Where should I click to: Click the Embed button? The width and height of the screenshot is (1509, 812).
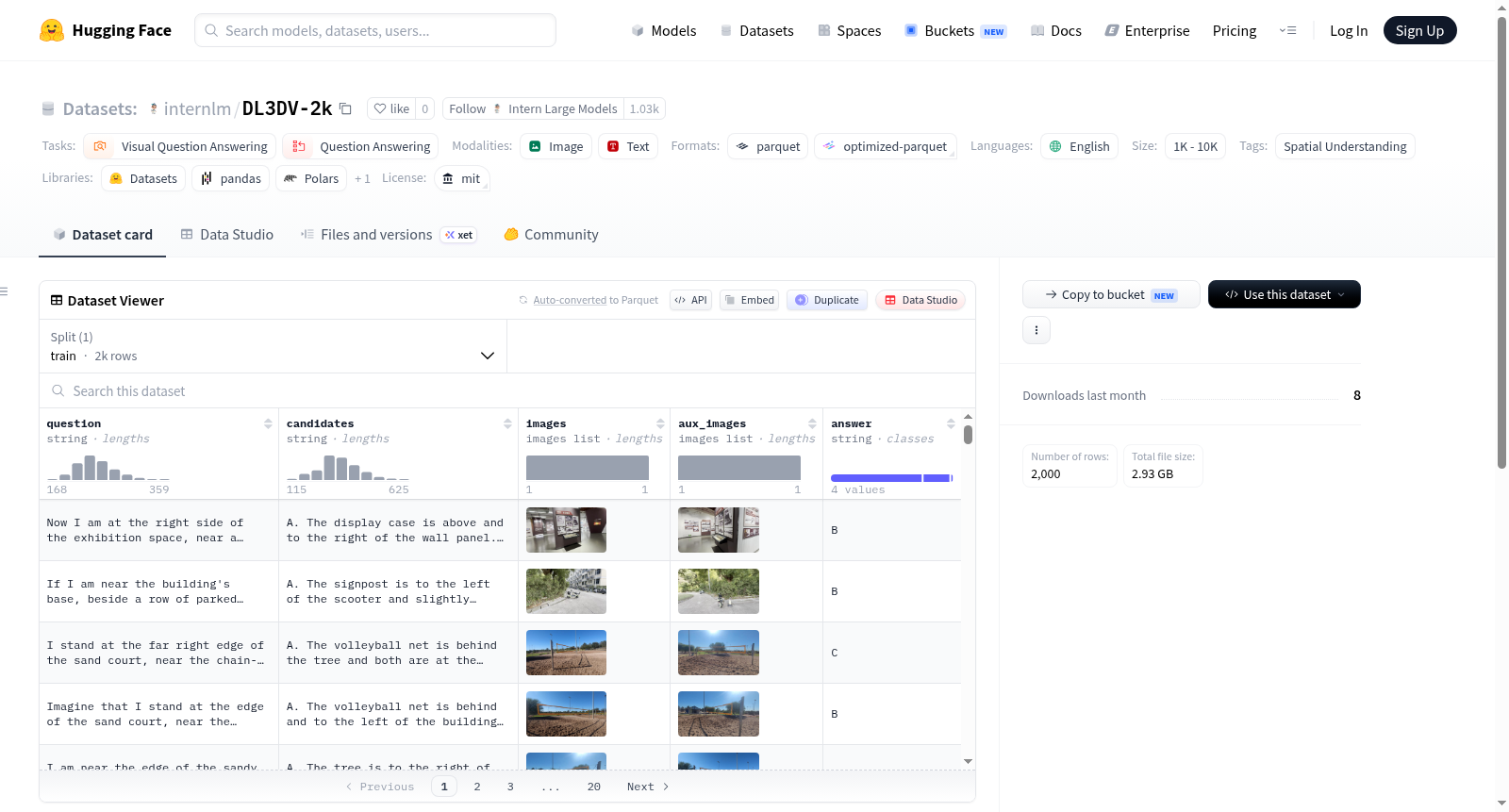click(749, 300)
